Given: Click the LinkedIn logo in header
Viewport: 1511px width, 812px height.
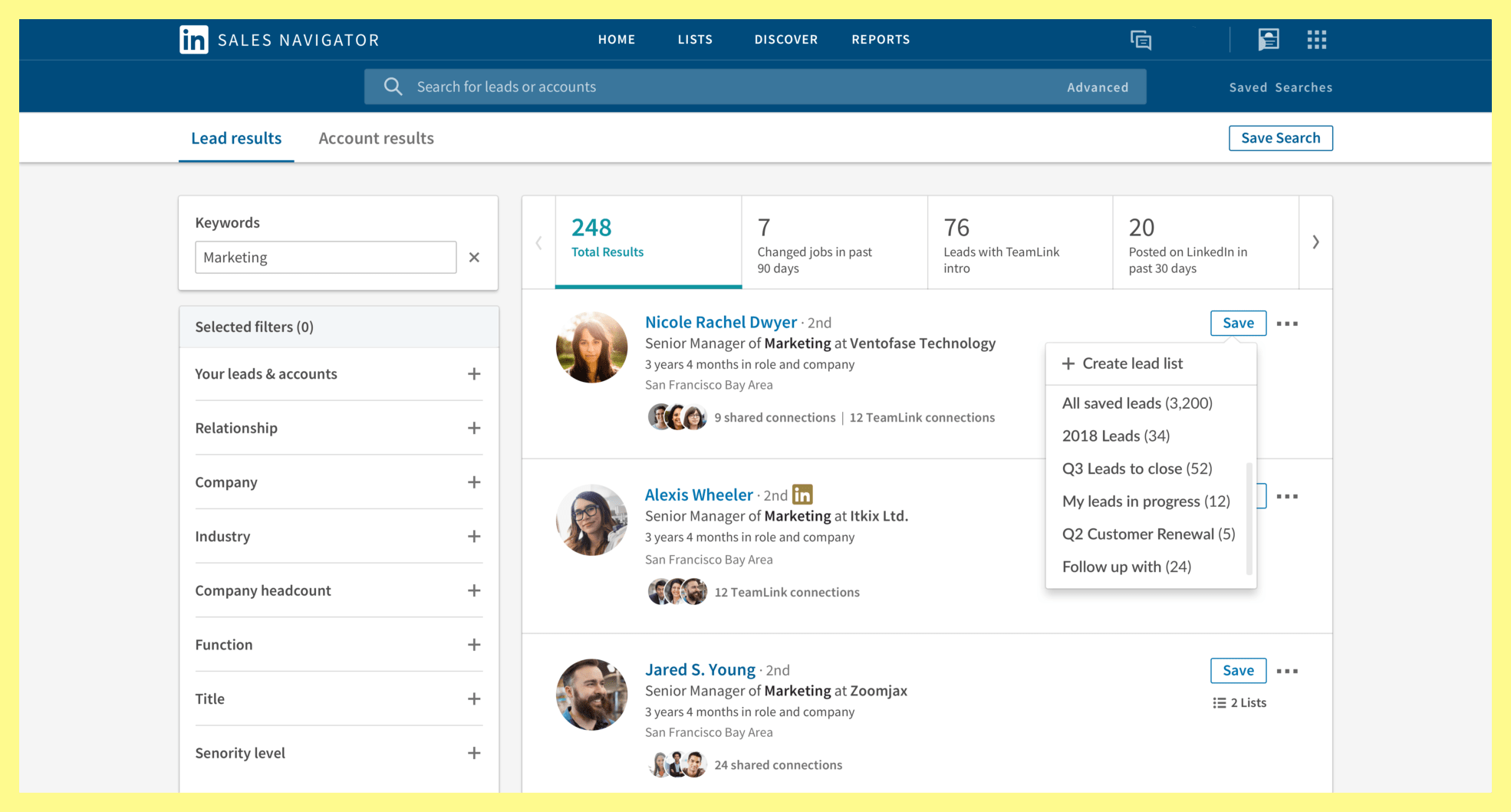Looking at the screenshot, I should [194, 40].
